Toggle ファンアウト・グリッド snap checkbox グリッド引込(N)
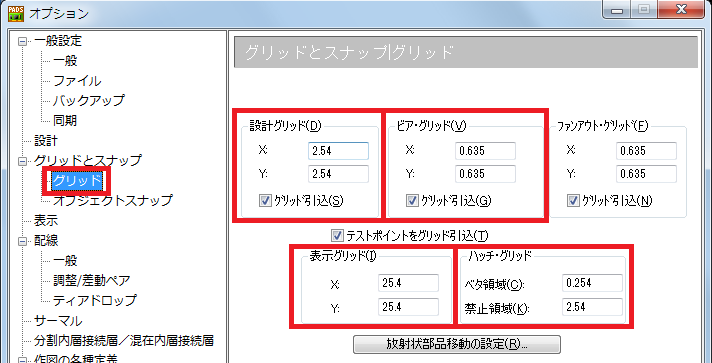The width and height of the screenshot is (712, 363). [x=573, y=201]
